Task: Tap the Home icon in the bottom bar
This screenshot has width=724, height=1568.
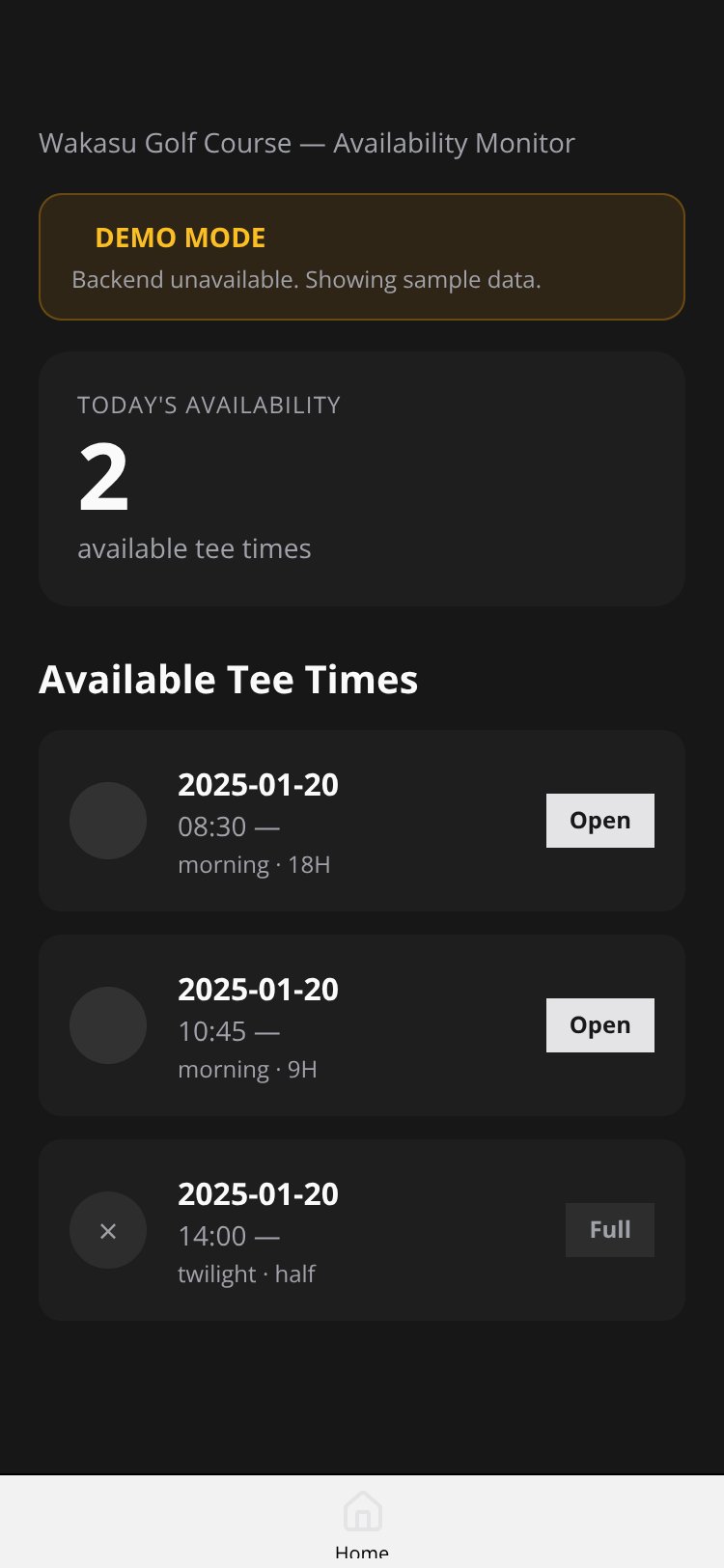Action: click(x=362, y=1511)
